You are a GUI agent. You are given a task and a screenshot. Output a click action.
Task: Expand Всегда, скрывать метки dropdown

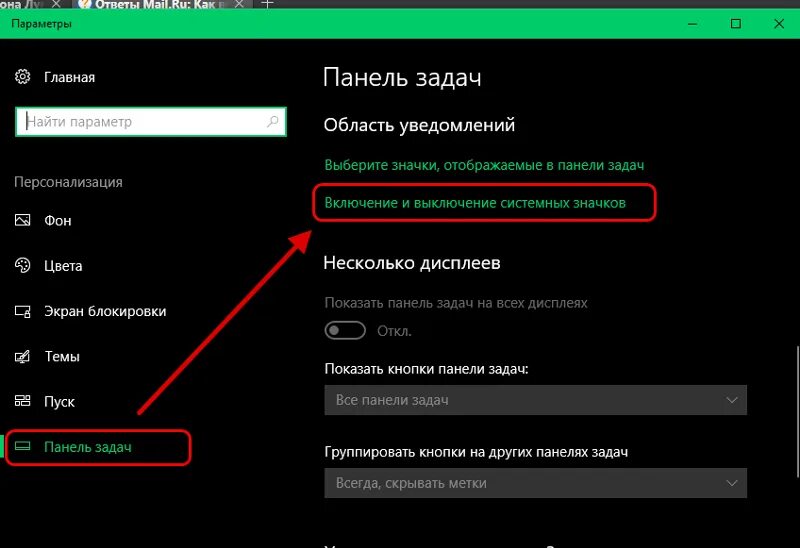tap(535, 483)
